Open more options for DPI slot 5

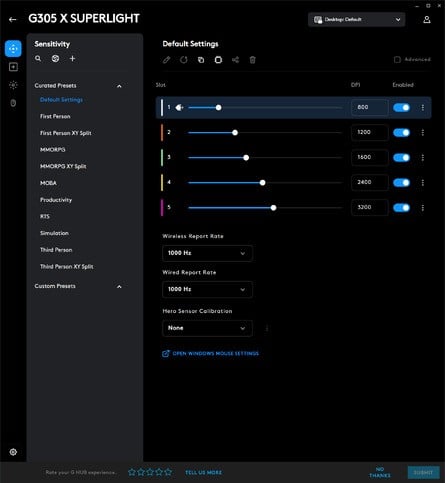pyautogui.click(x=423, y=208)
